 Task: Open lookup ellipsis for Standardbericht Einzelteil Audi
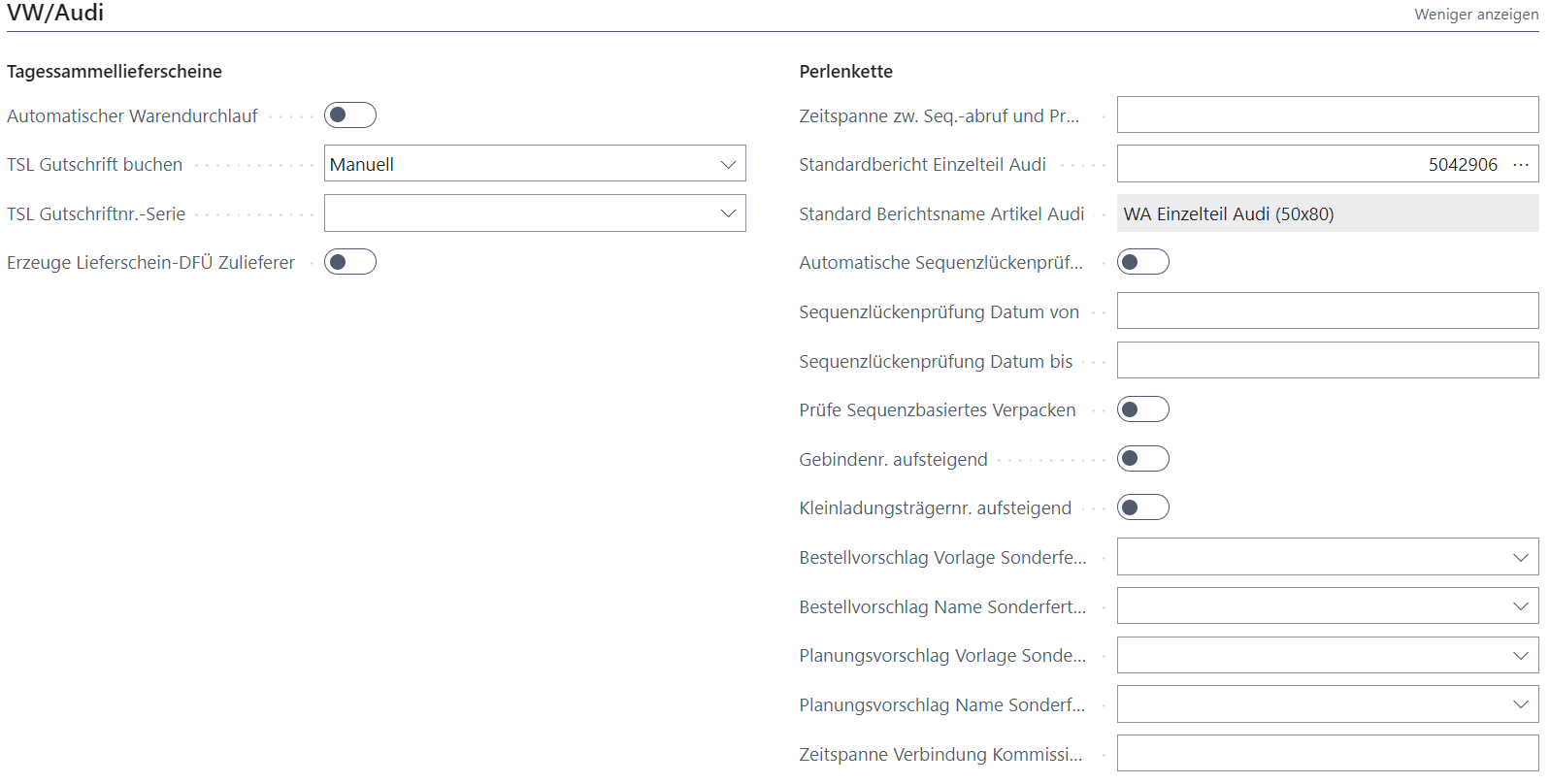1520,165
